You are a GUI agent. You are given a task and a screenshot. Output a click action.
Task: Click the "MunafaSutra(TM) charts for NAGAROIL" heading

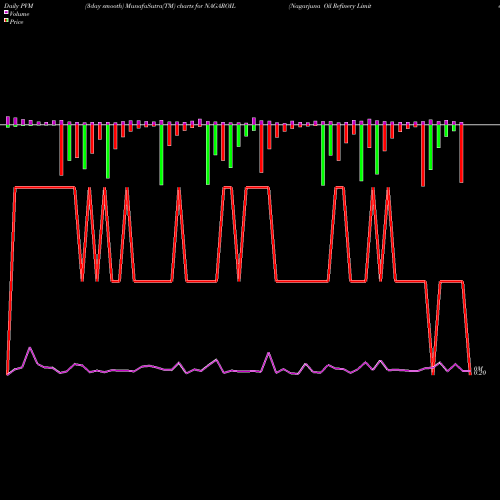pos(181,6)
